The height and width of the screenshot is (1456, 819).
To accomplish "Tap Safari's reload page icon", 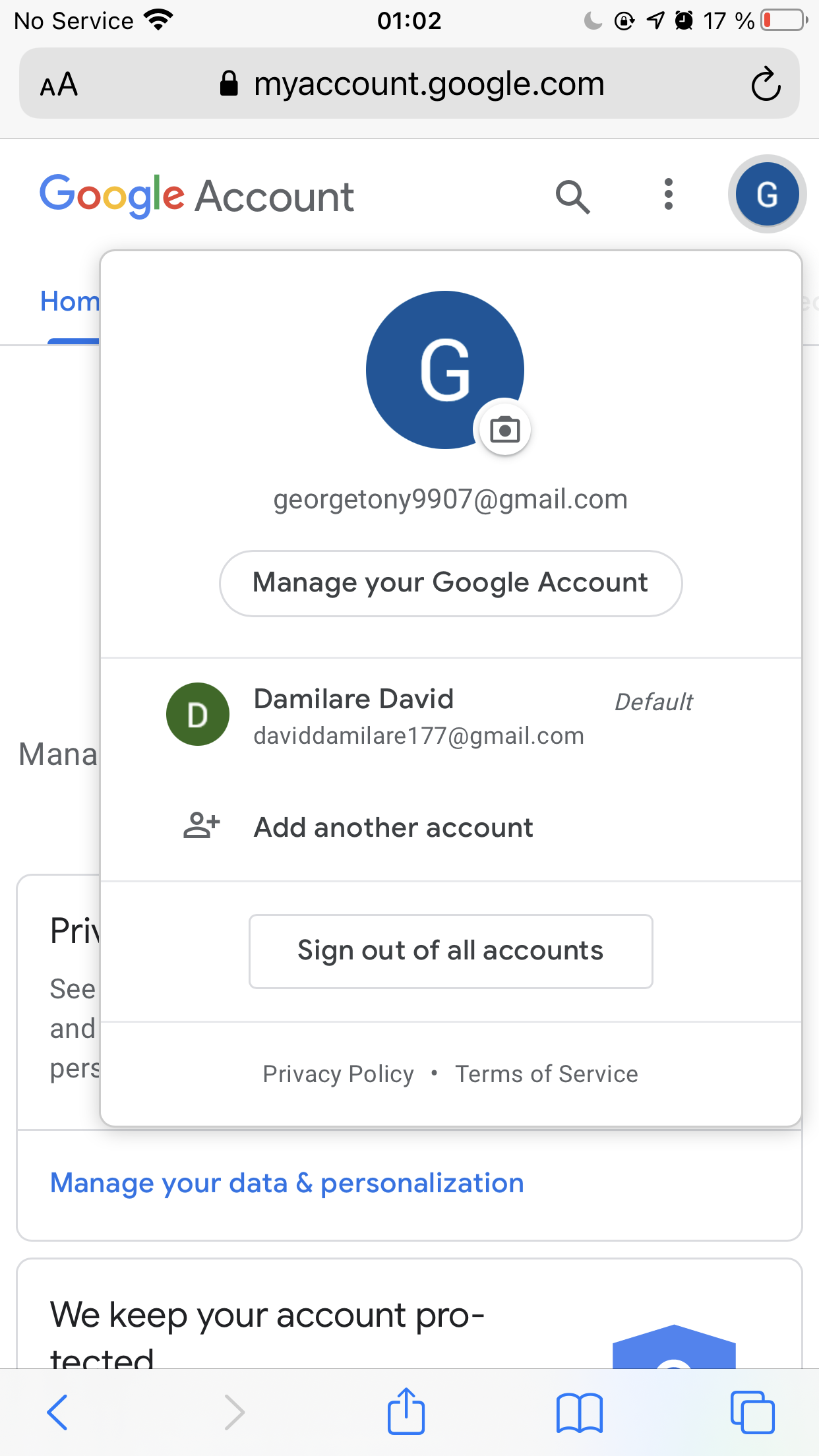I will (x=766, y=84).
